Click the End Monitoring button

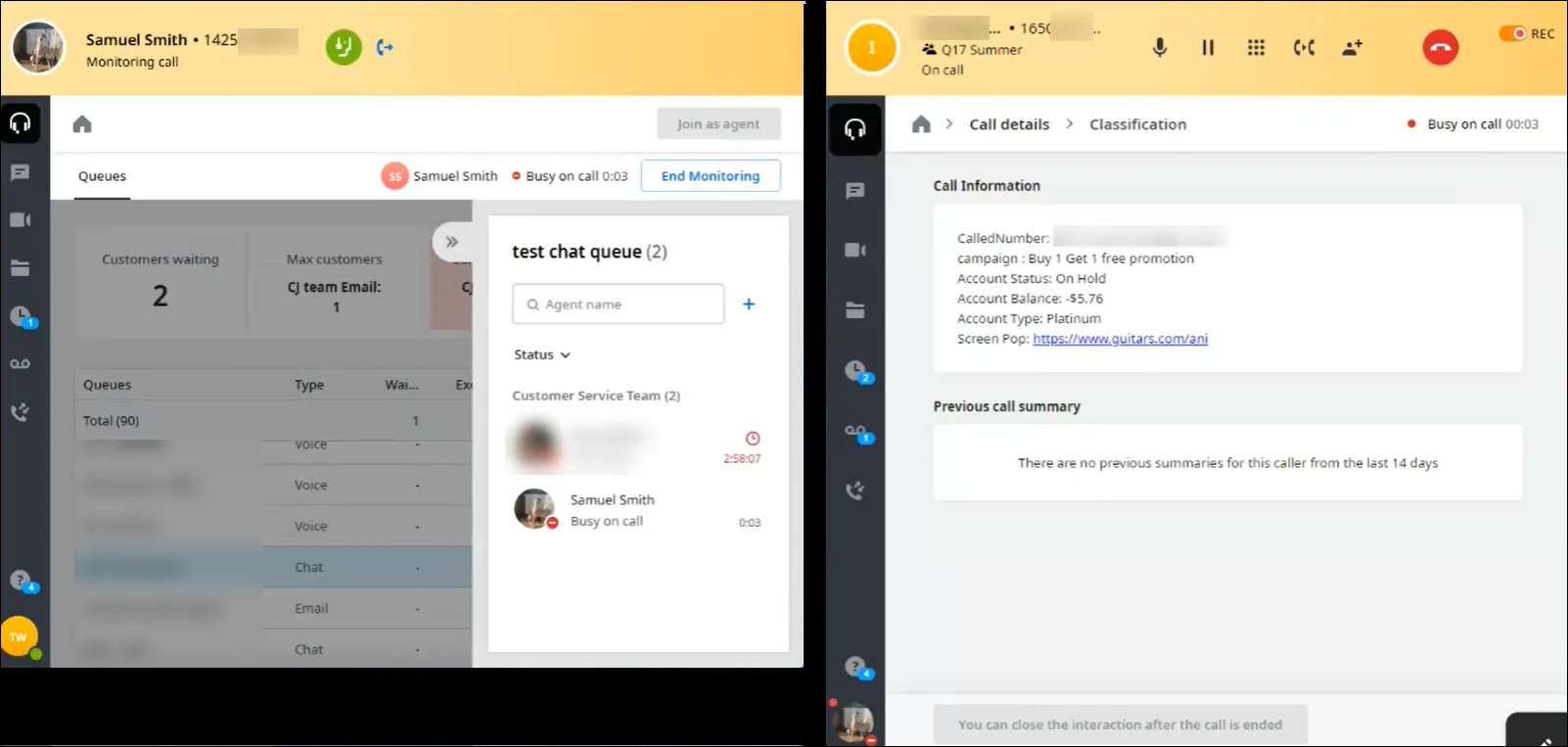coord(711,176)
